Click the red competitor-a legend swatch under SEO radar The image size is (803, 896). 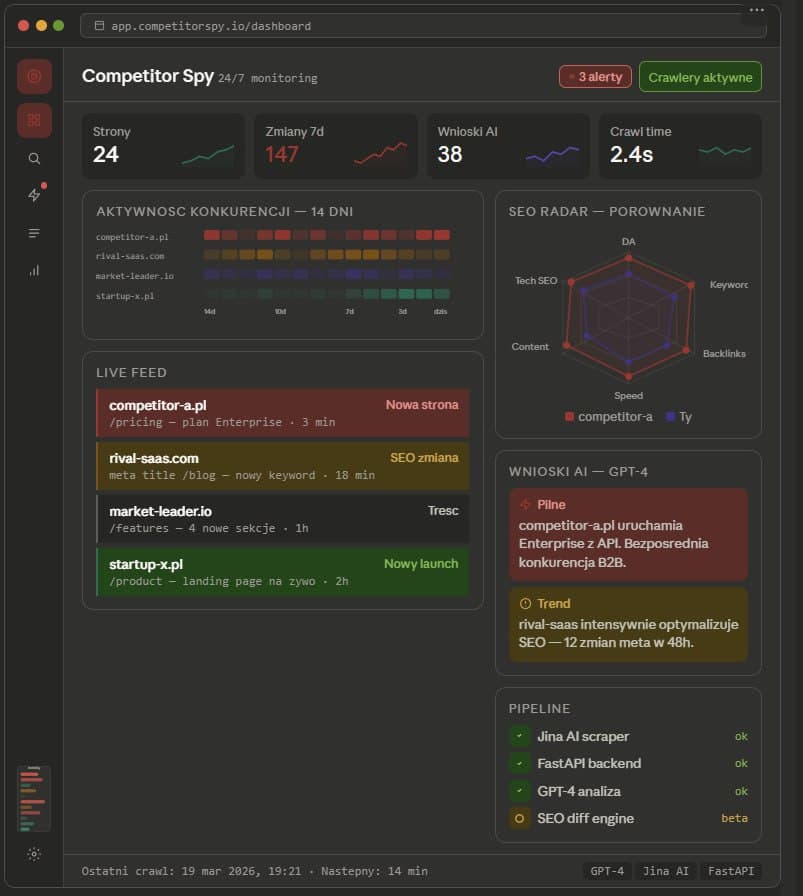point(571,416)
